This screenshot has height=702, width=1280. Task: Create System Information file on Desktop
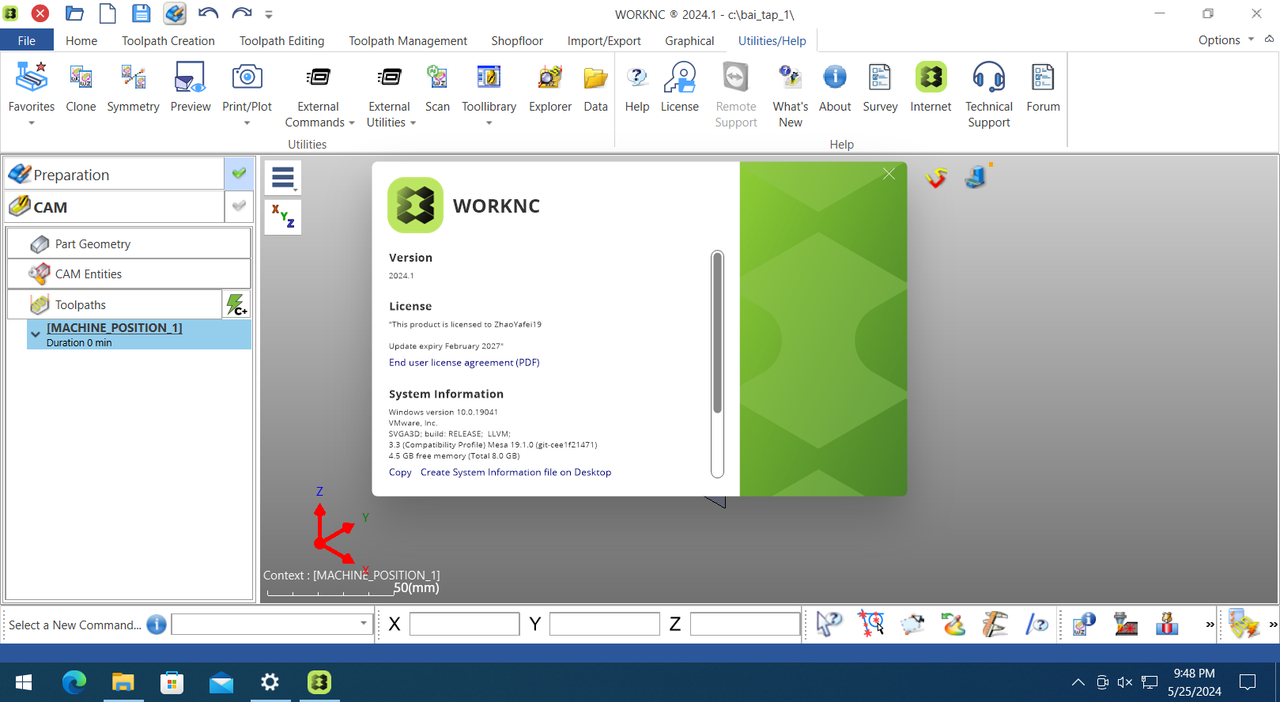[x=516, y=472]
